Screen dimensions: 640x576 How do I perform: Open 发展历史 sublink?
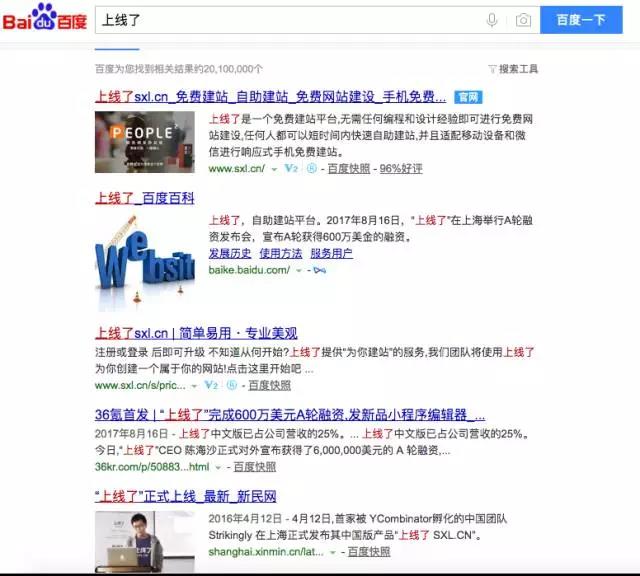coord(230,254)
